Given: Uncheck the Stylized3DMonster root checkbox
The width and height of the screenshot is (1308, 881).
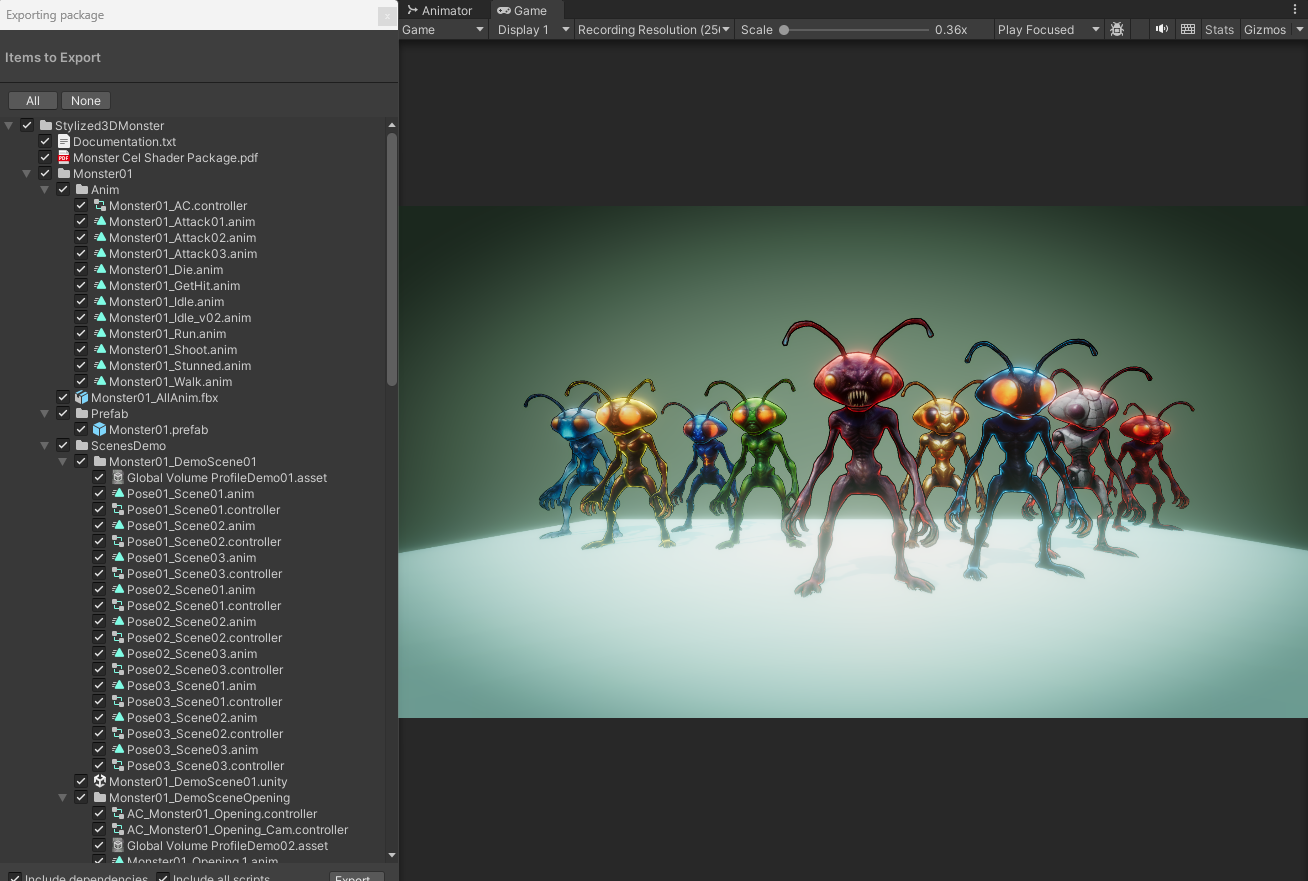Looking at the screenshot, I should coord(27,126).
